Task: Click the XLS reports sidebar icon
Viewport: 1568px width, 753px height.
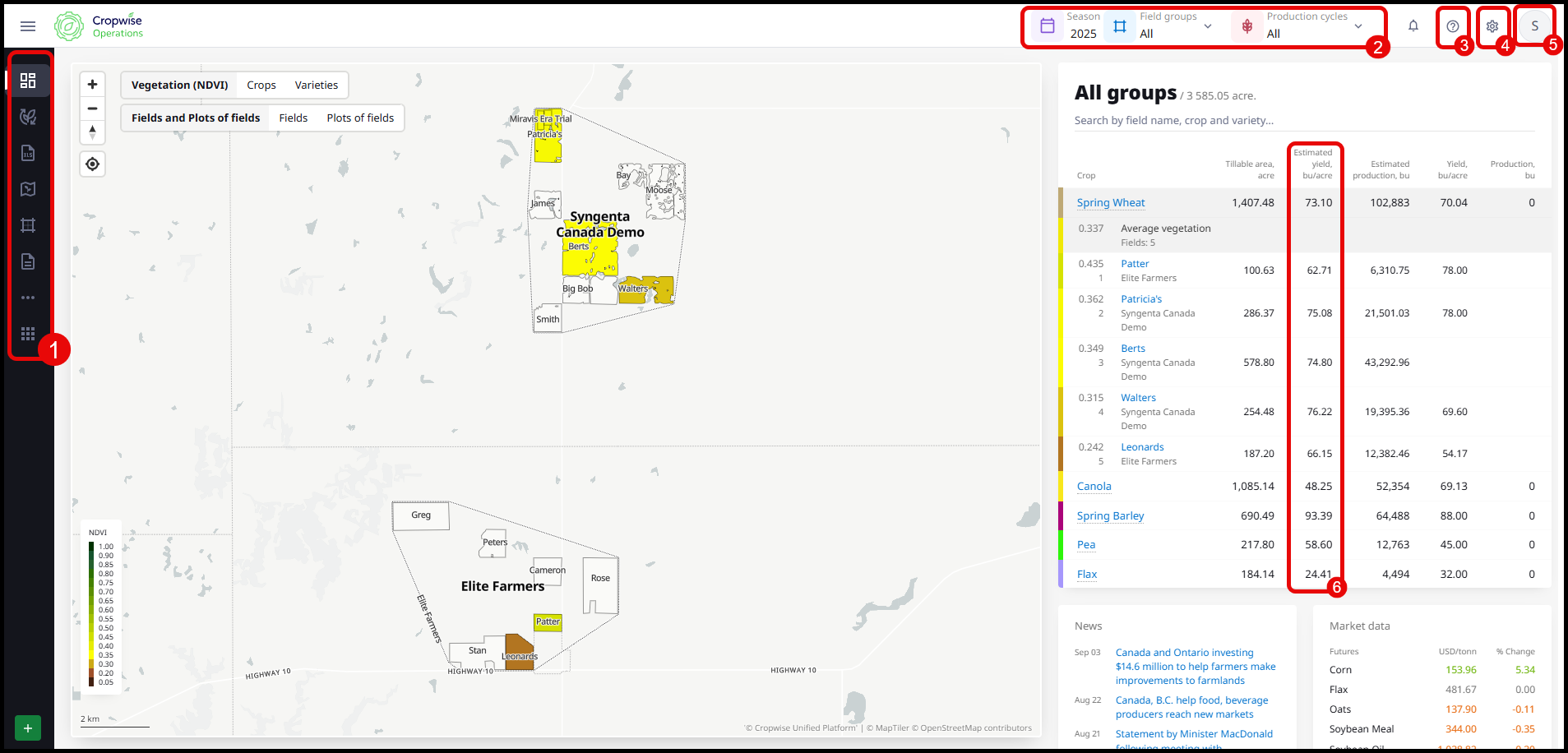Action: tap(28, 153)
